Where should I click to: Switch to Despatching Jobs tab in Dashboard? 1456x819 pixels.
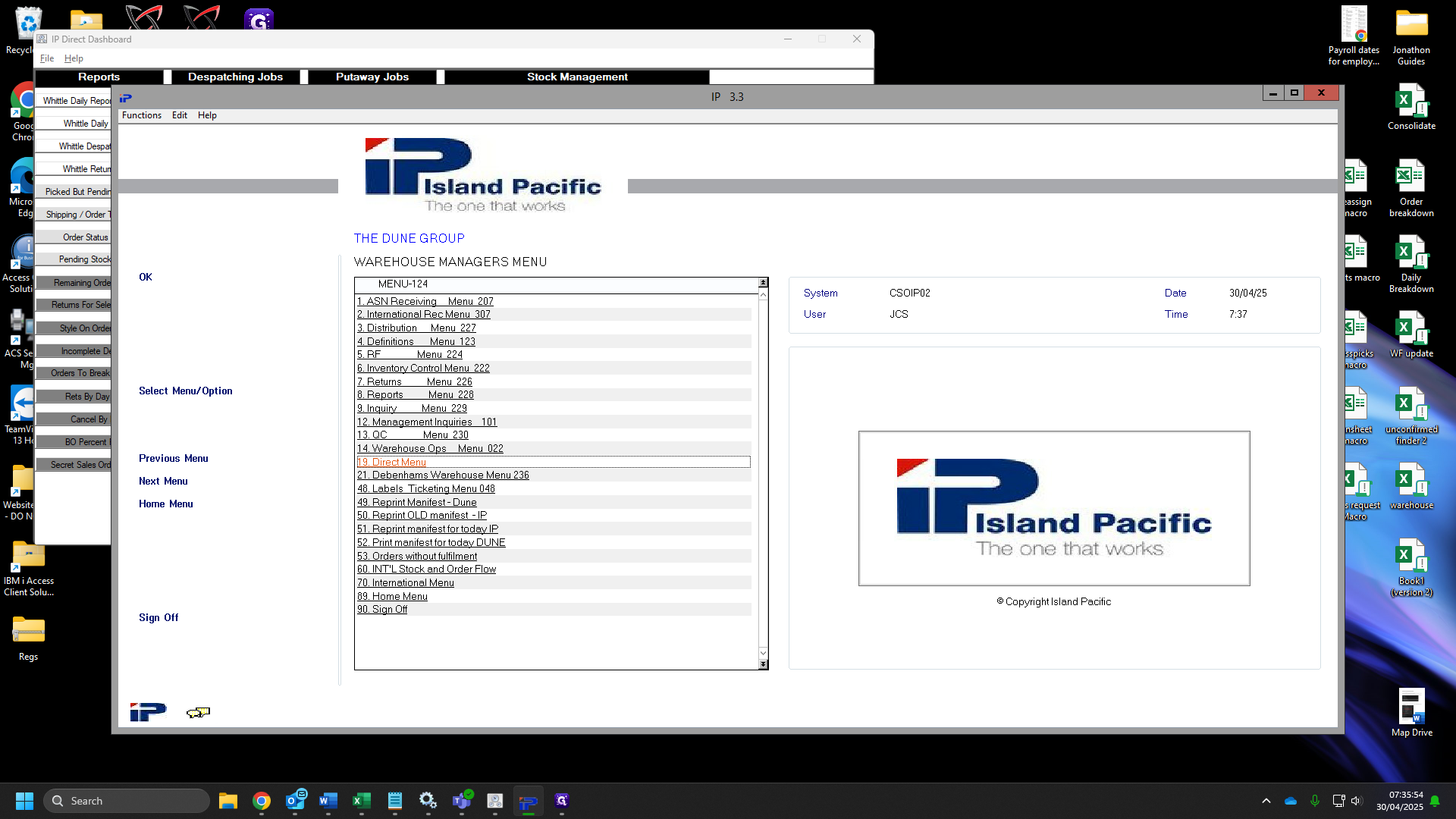(235, 77)
